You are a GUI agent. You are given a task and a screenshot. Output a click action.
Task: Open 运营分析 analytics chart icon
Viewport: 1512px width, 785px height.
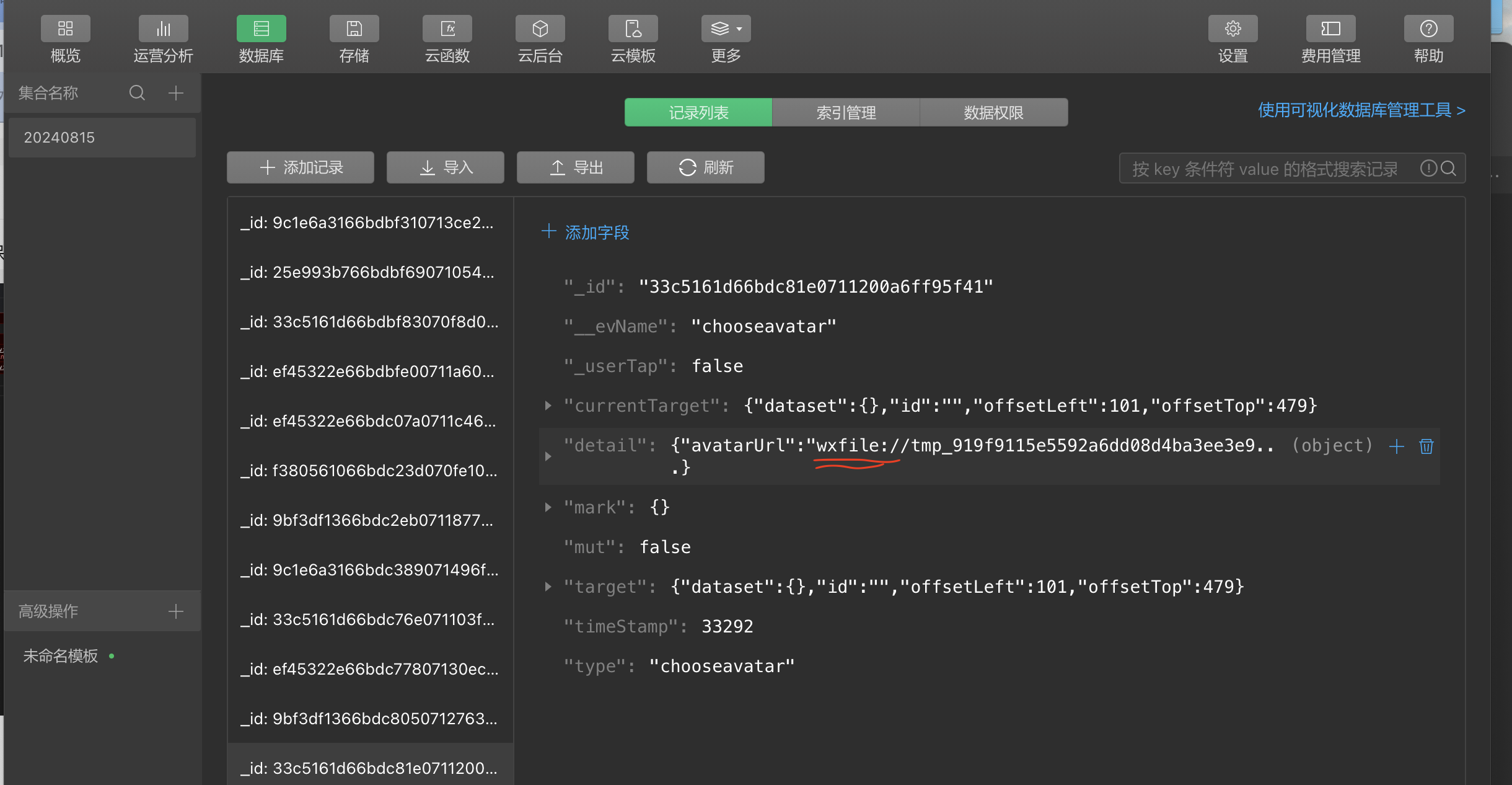163,29
